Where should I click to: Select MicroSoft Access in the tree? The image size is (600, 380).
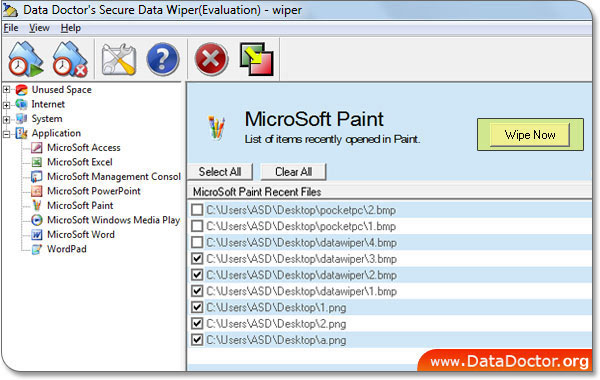tap(84, 148)
